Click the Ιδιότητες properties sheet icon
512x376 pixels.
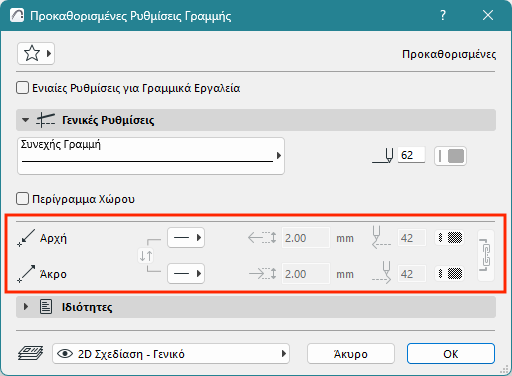click(46, 307)
